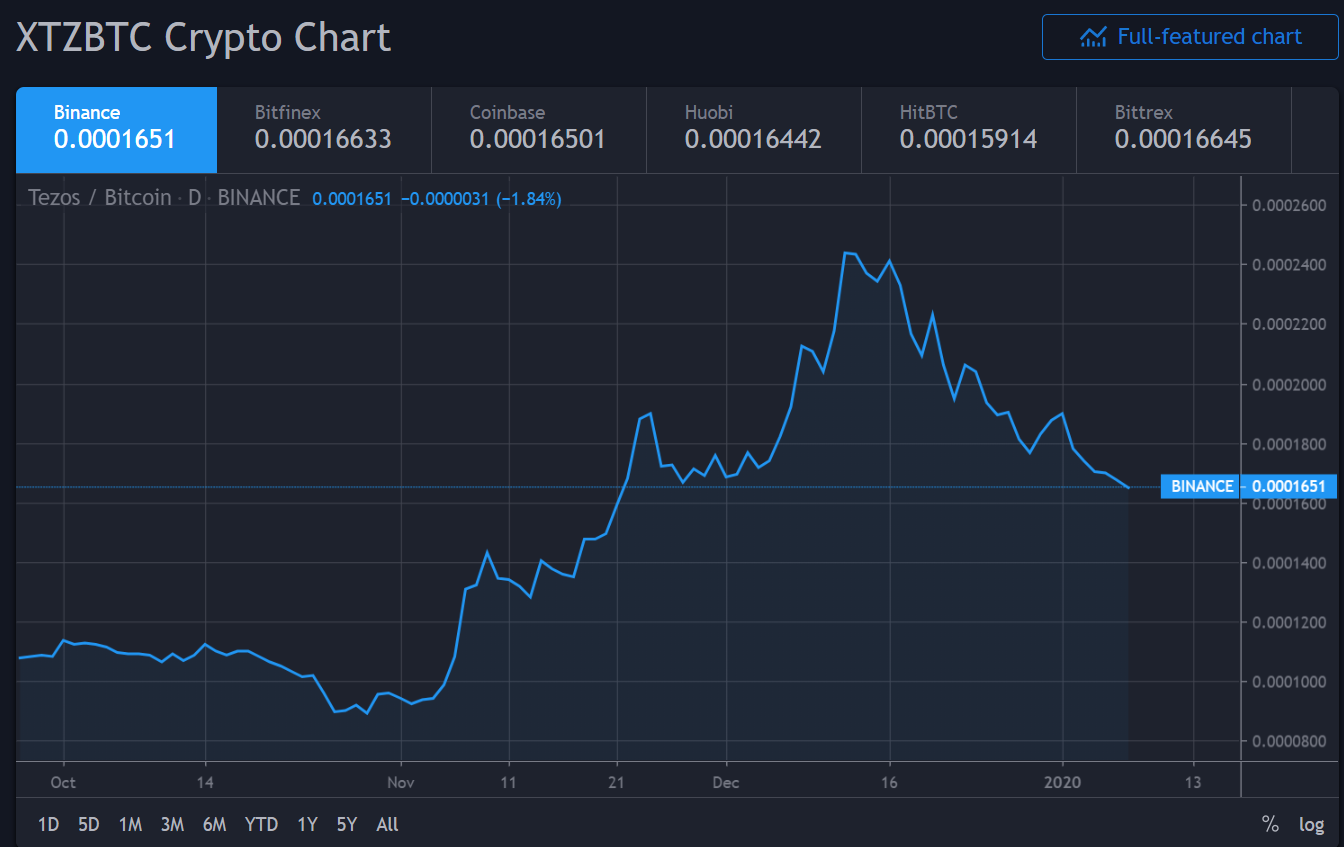
Task: Click the 0.0001000 price axis label
Action: 1289,681
